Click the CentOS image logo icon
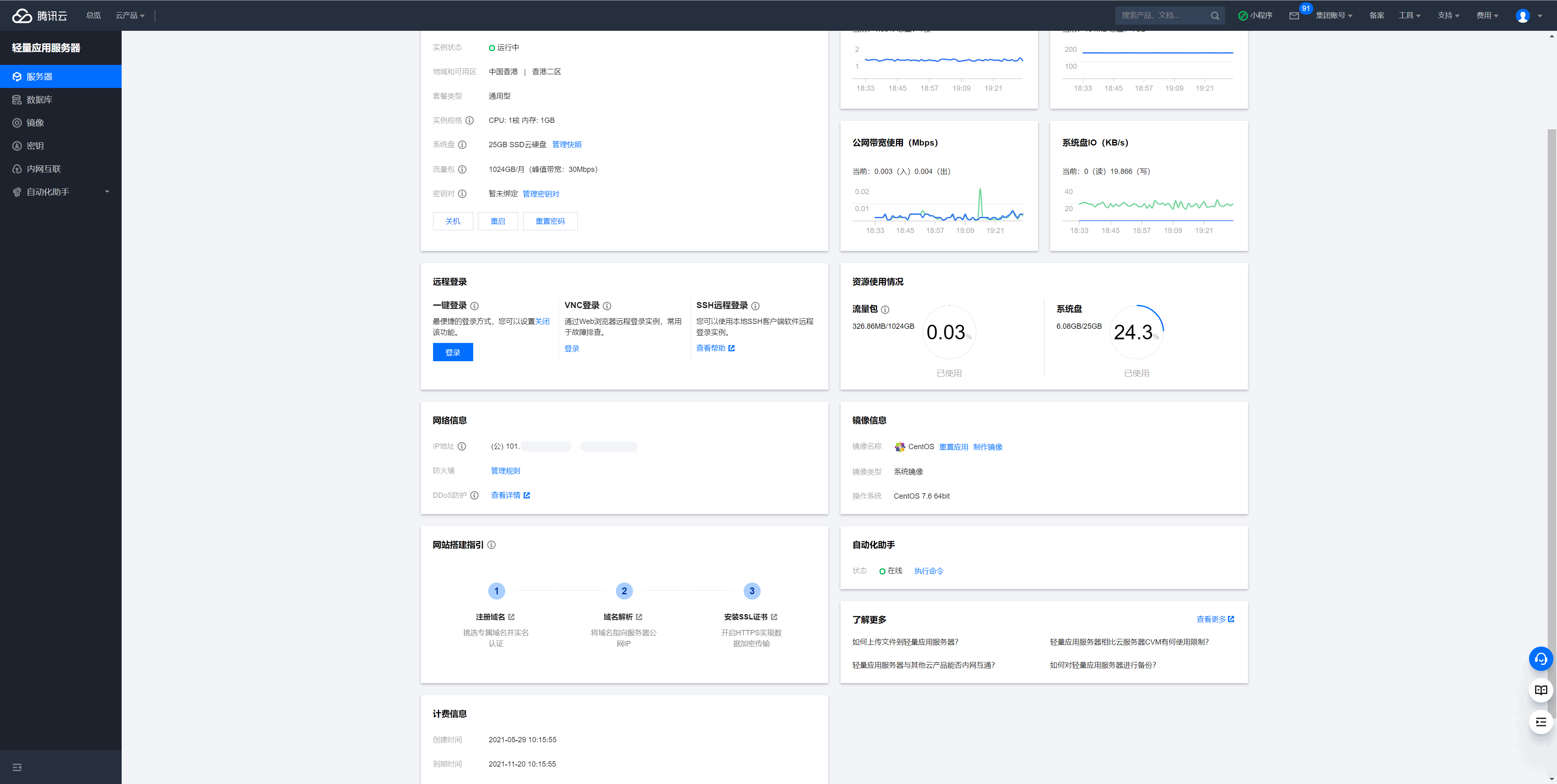Screen dimensions: 1557x784 pos(899,447)
